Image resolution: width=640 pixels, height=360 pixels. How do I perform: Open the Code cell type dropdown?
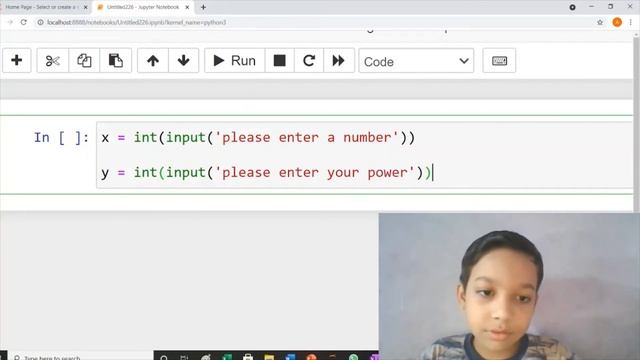pos(416,61)
